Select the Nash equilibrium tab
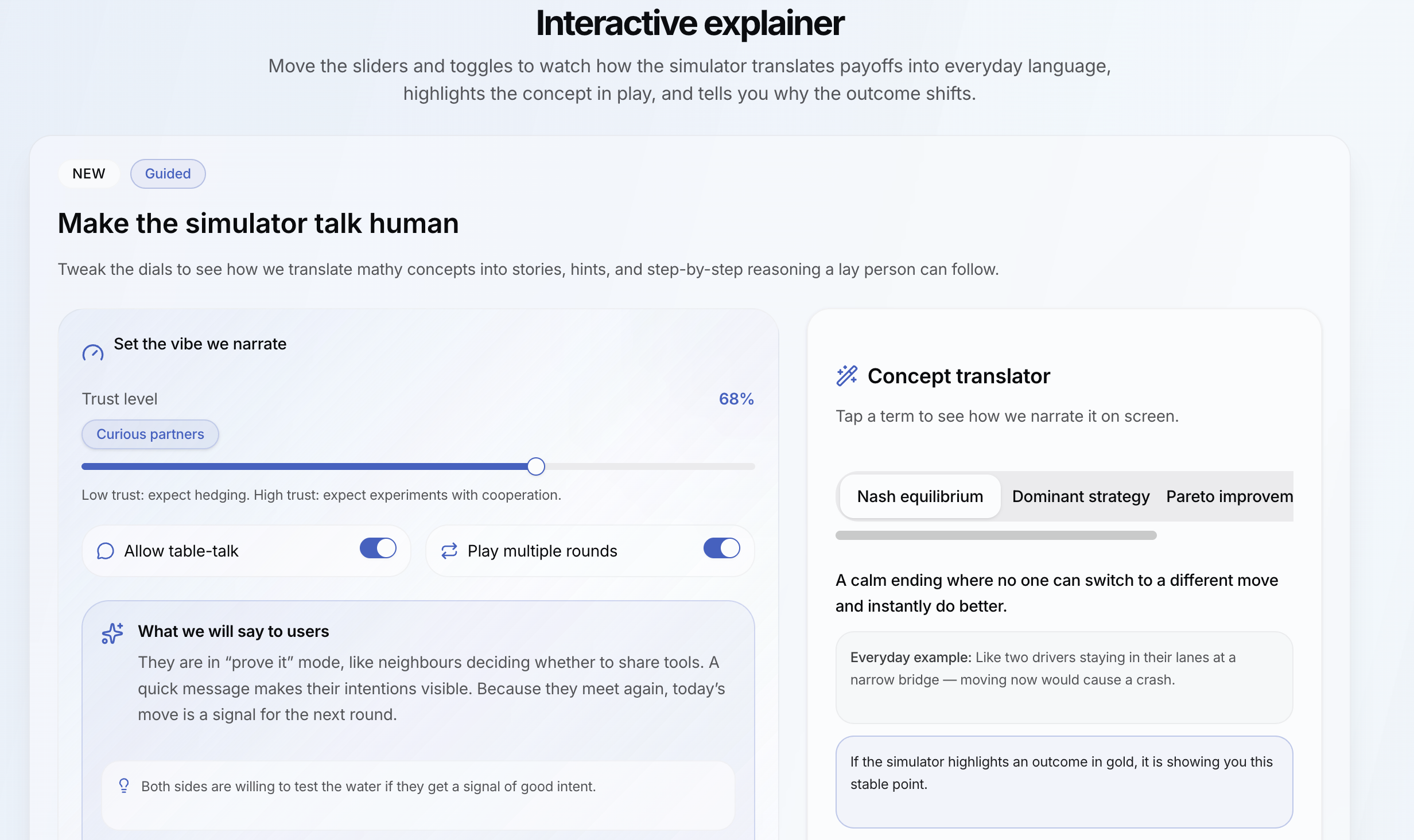This screenshot has width=1414, height=840. click(919, 496)
